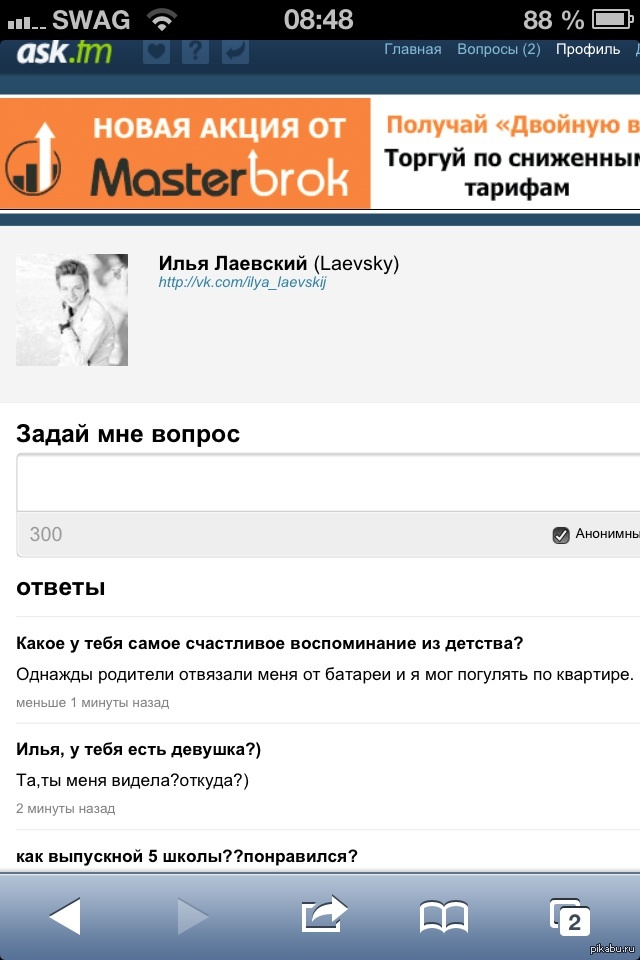This screenshot has height=960, width=640.
Task: Open Safari bookmarks book icon
Action: coord(443,917)
